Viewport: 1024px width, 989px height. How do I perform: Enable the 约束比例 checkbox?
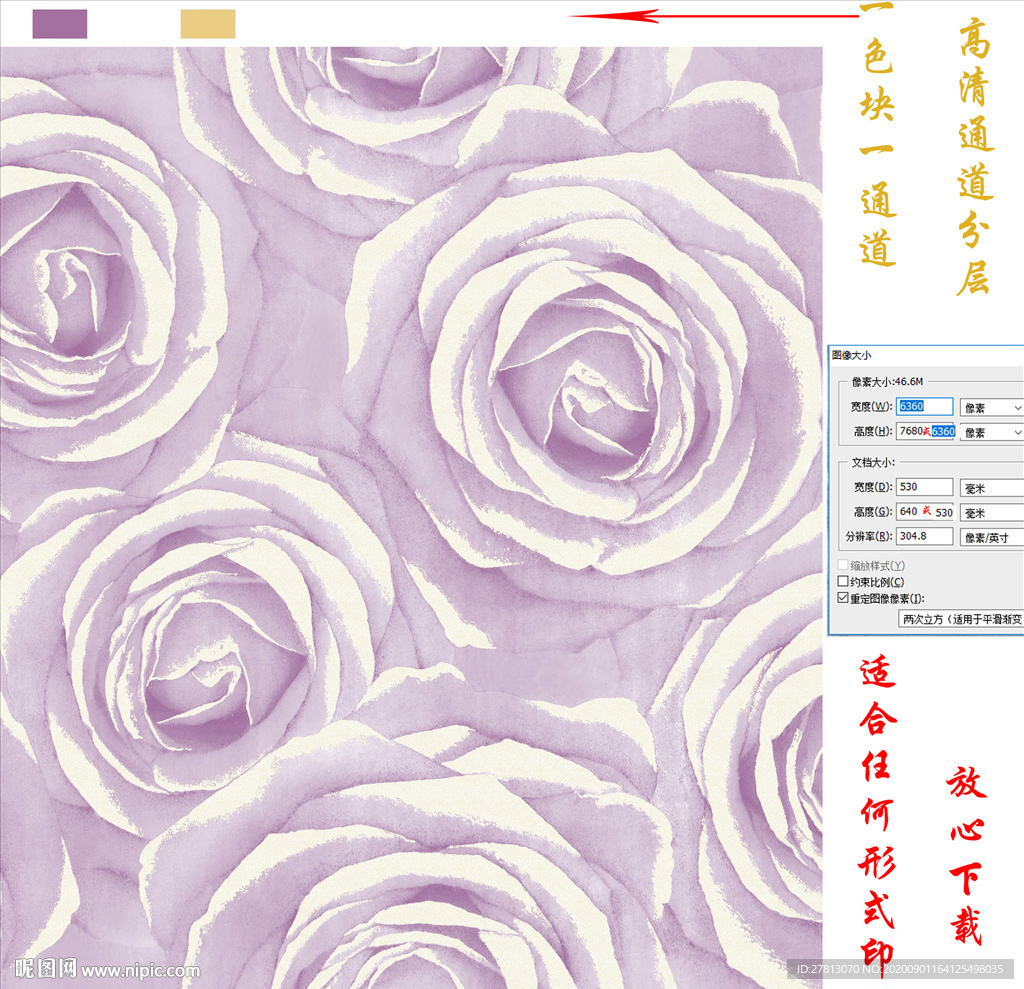point(841,580)
